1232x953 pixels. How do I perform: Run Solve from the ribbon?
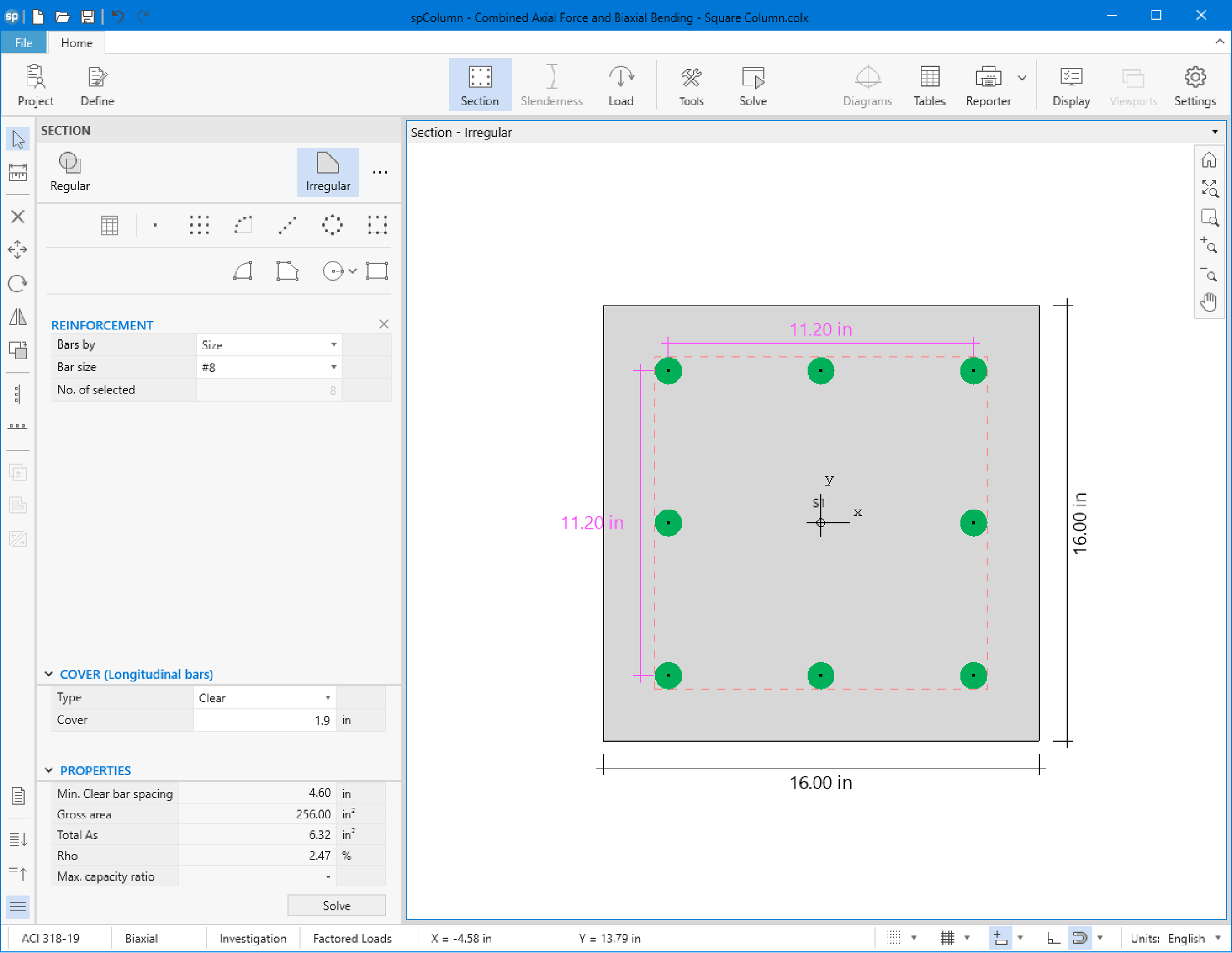(753, 85)
